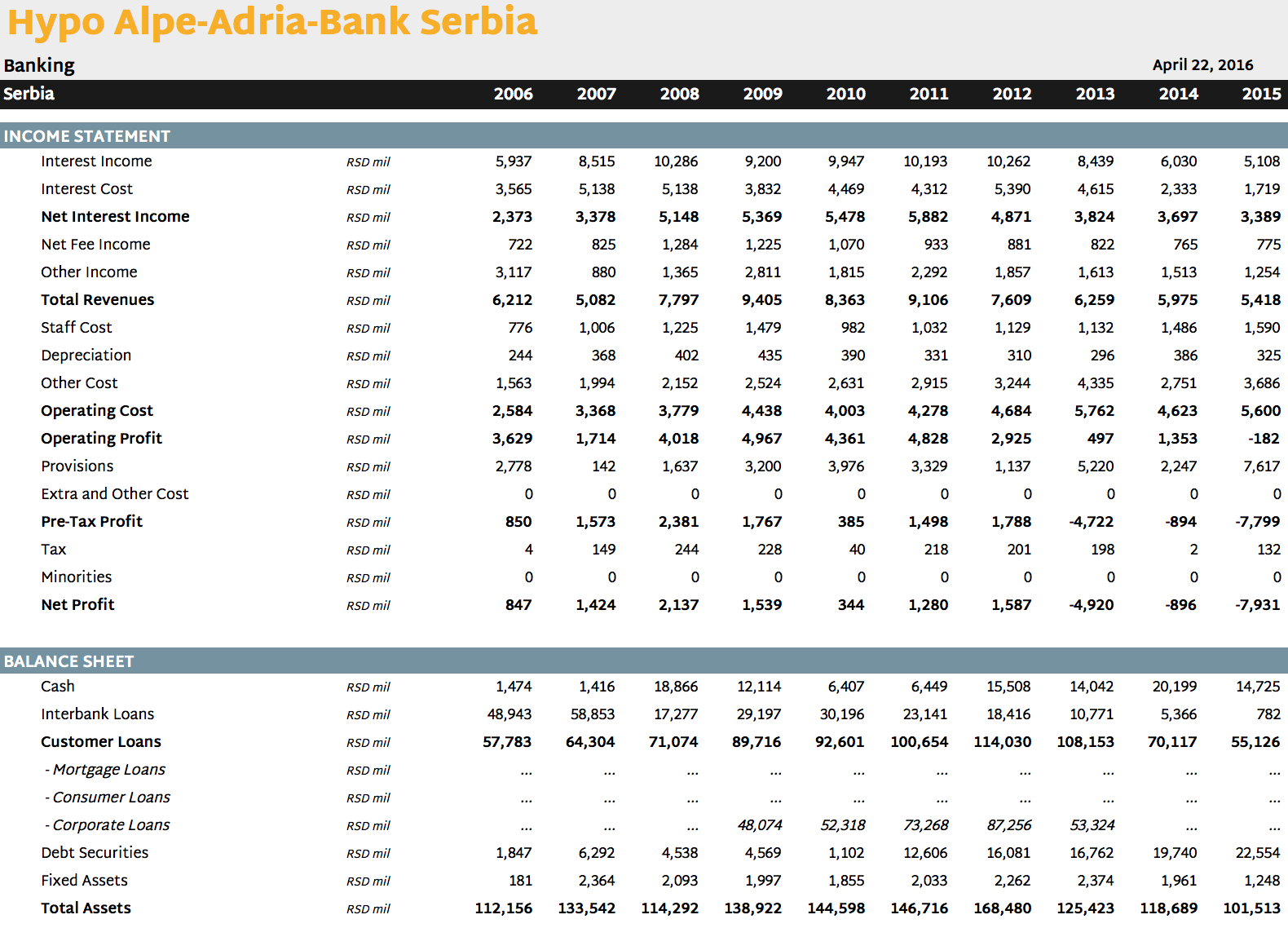
Task: Click the "April 22, 2016" date
Action: click(1202, 65)
